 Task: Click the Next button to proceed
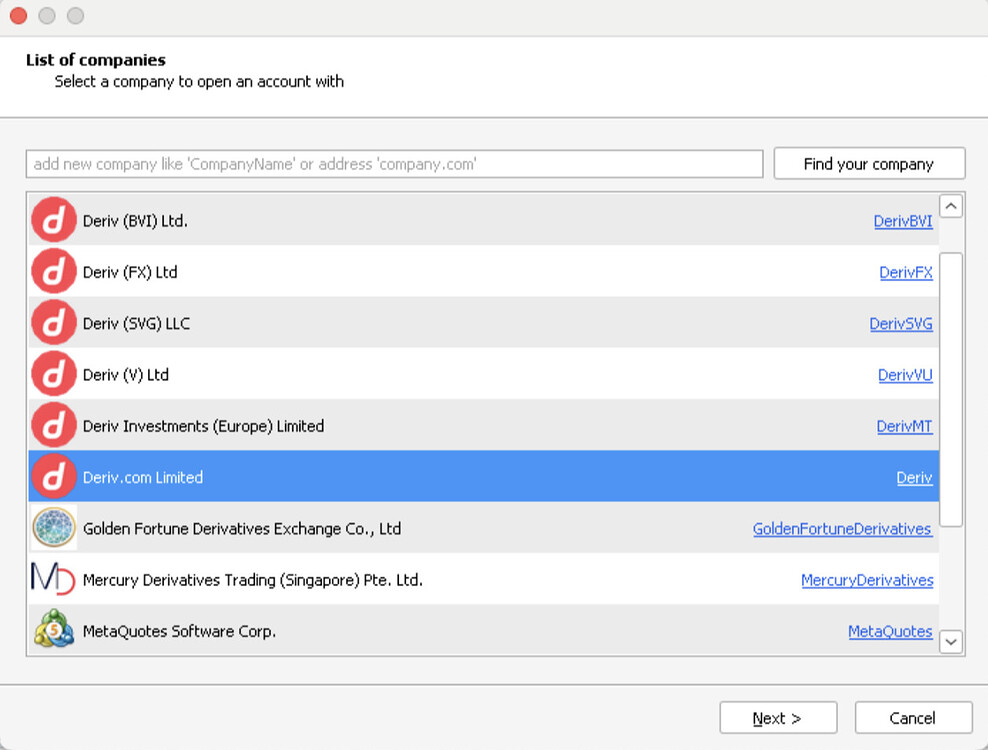[x=778, y=717]
